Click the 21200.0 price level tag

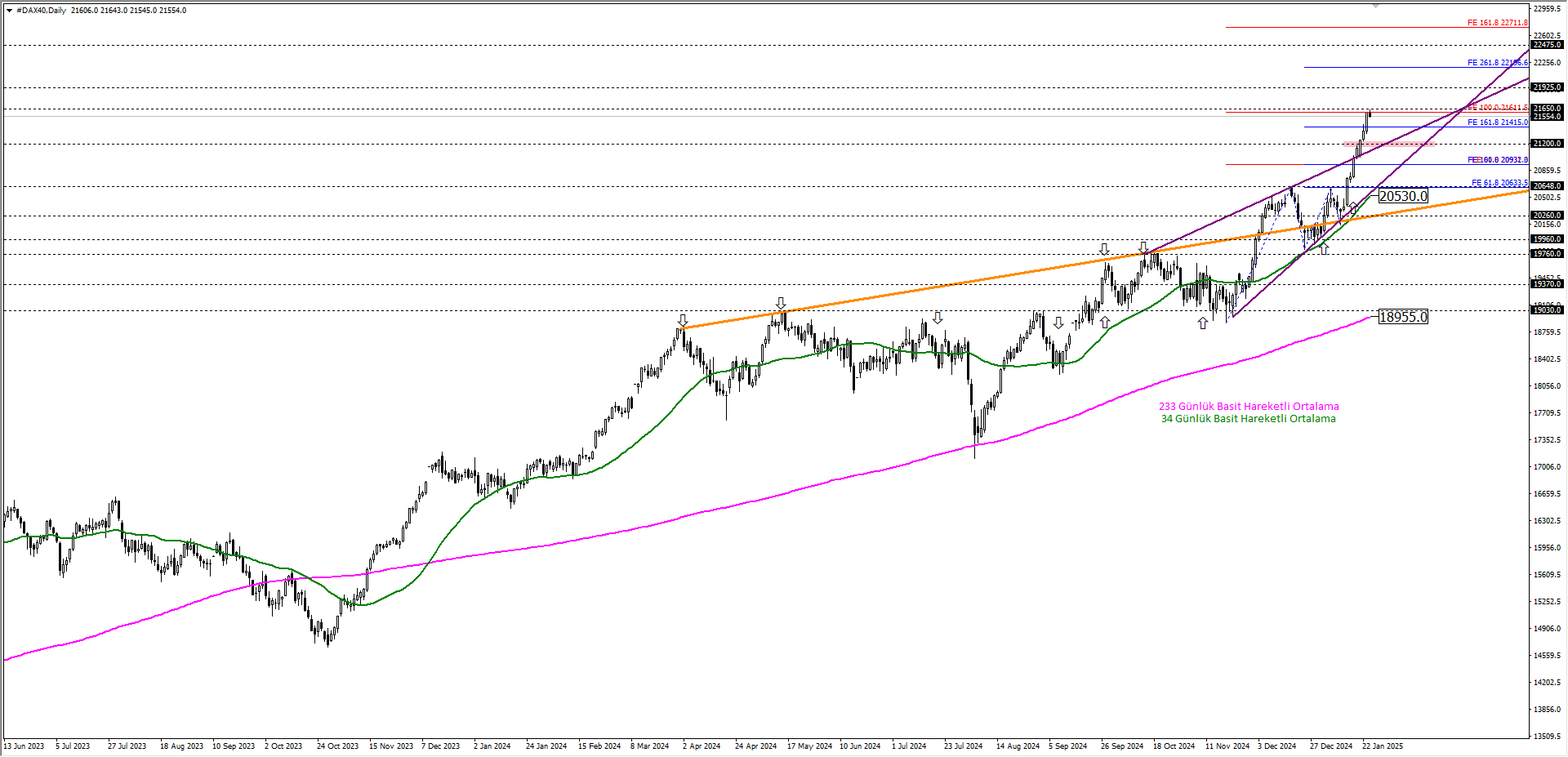point(1548,144)
